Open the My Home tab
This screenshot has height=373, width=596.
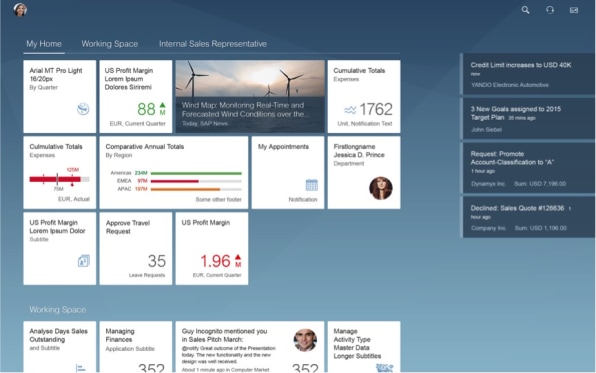[x=44, y=44]
